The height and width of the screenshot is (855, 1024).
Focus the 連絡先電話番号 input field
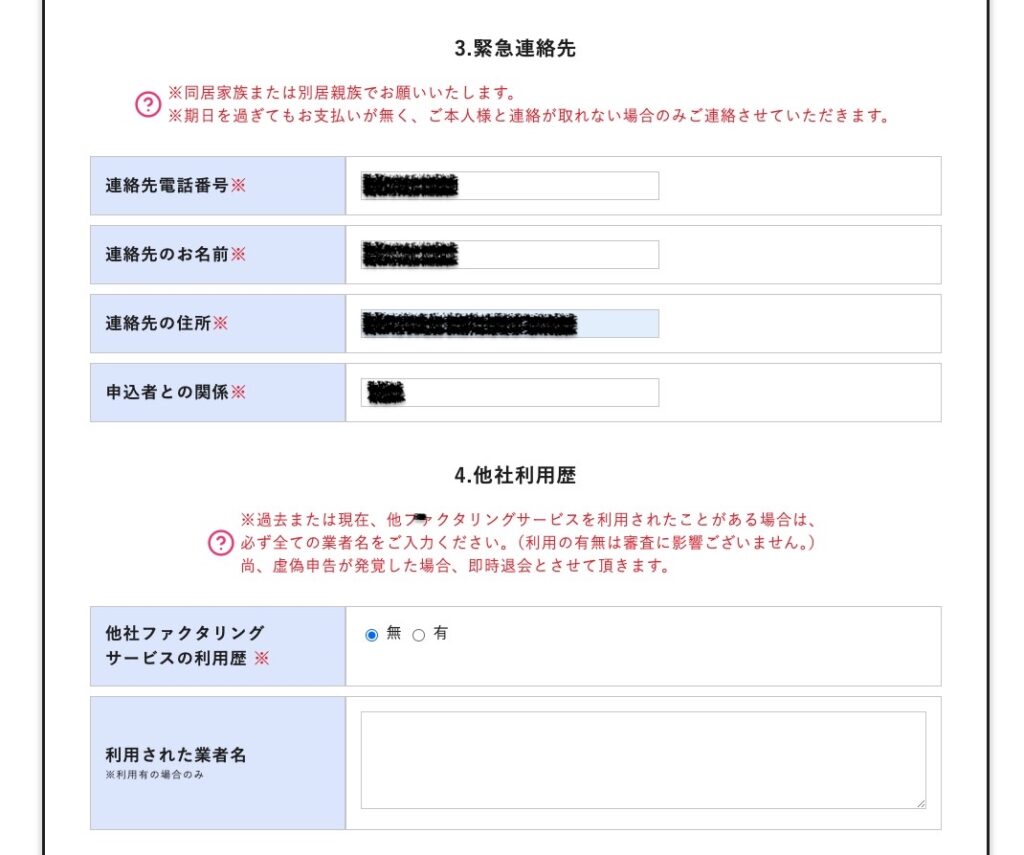[509, 186]
